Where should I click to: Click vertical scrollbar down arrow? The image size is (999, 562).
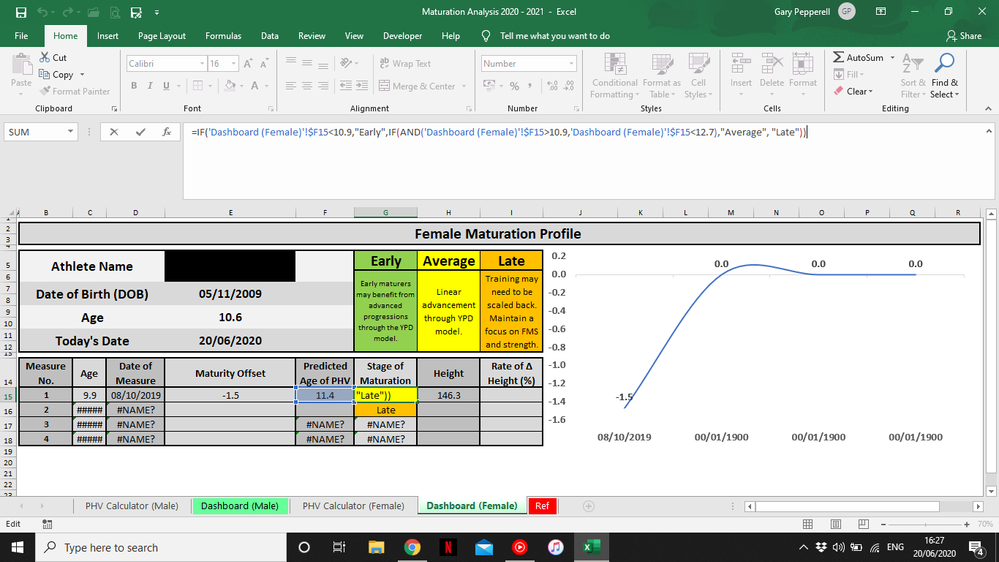[x=991, y=491]
